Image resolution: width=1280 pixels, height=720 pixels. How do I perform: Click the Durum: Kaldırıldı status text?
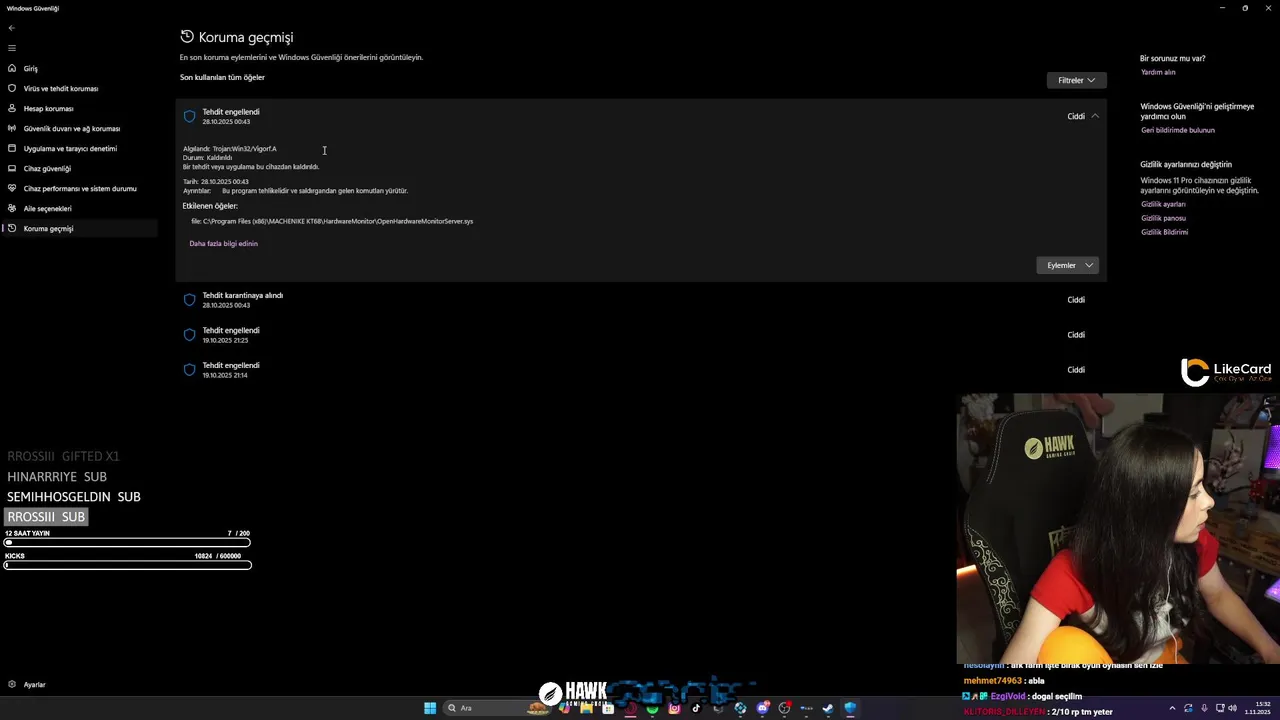pos(207,158)
